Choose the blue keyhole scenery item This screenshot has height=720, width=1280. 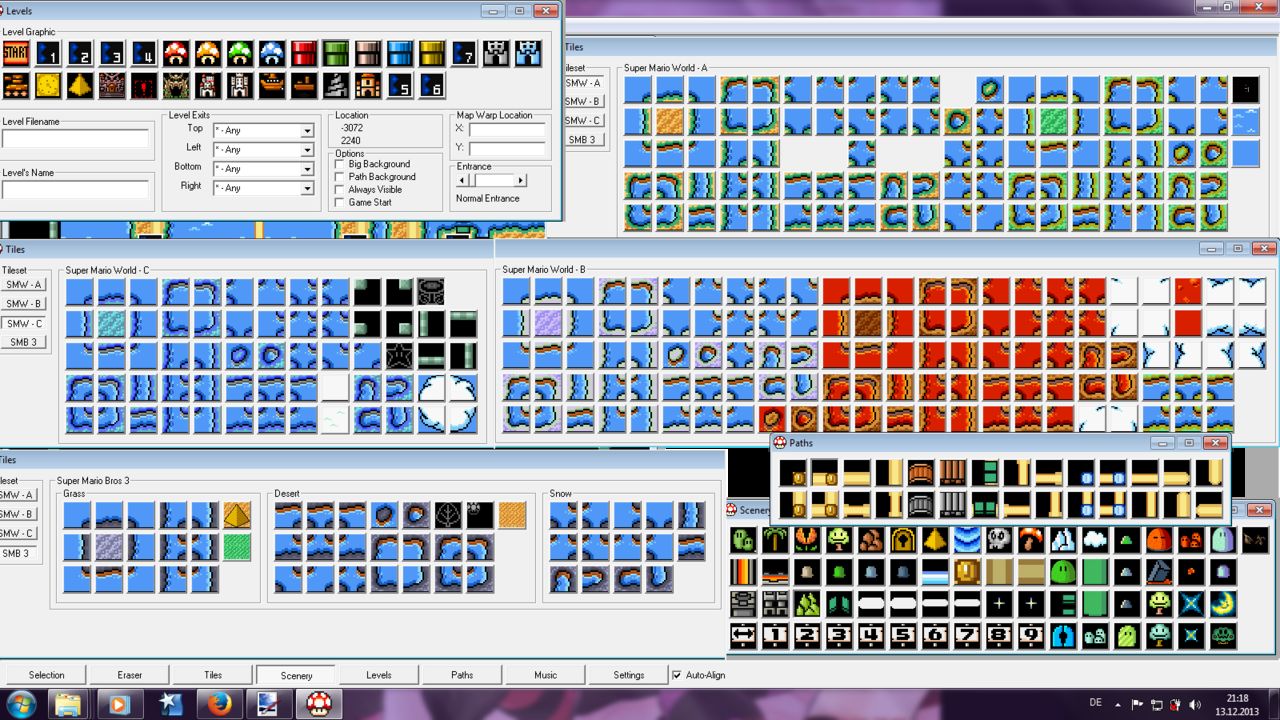(1063, 636)
